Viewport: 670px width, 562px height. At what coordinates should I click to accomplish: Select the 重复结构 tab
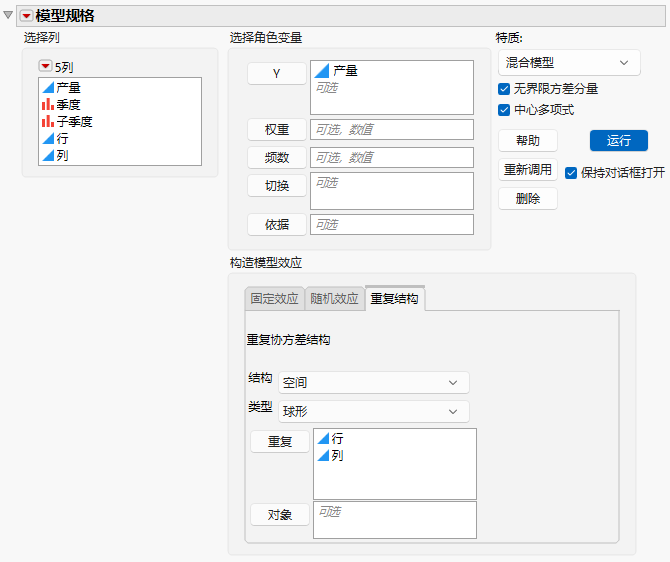coord(394,298)
